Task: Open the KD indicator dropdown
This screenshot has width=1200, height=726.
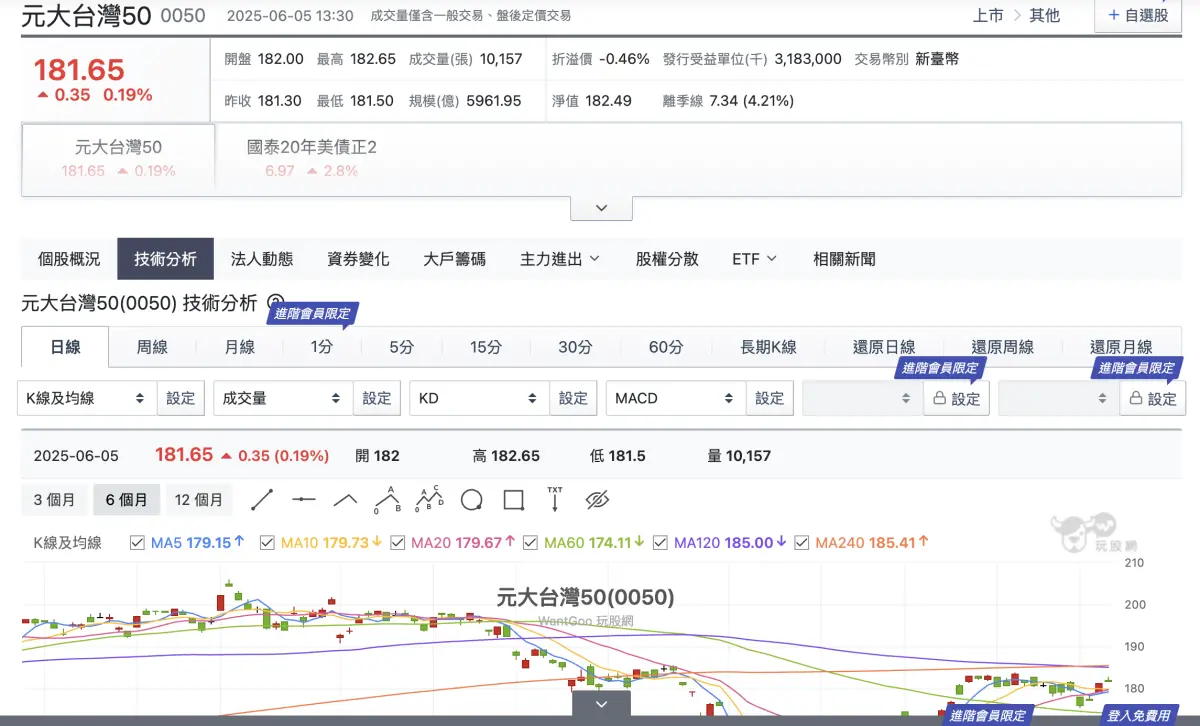Action: (479, 398)
